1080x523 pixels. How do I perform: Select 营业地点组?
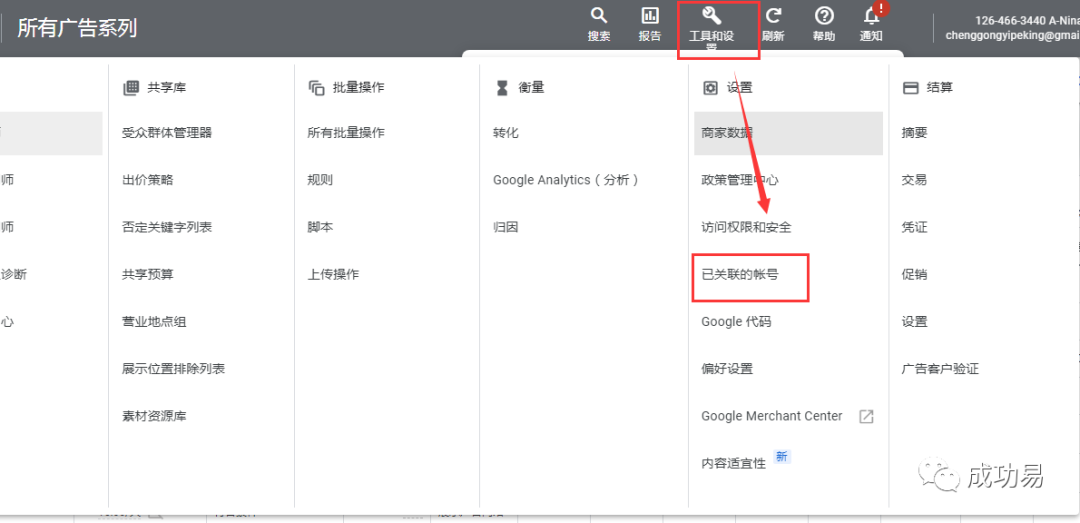pos(154,321)
